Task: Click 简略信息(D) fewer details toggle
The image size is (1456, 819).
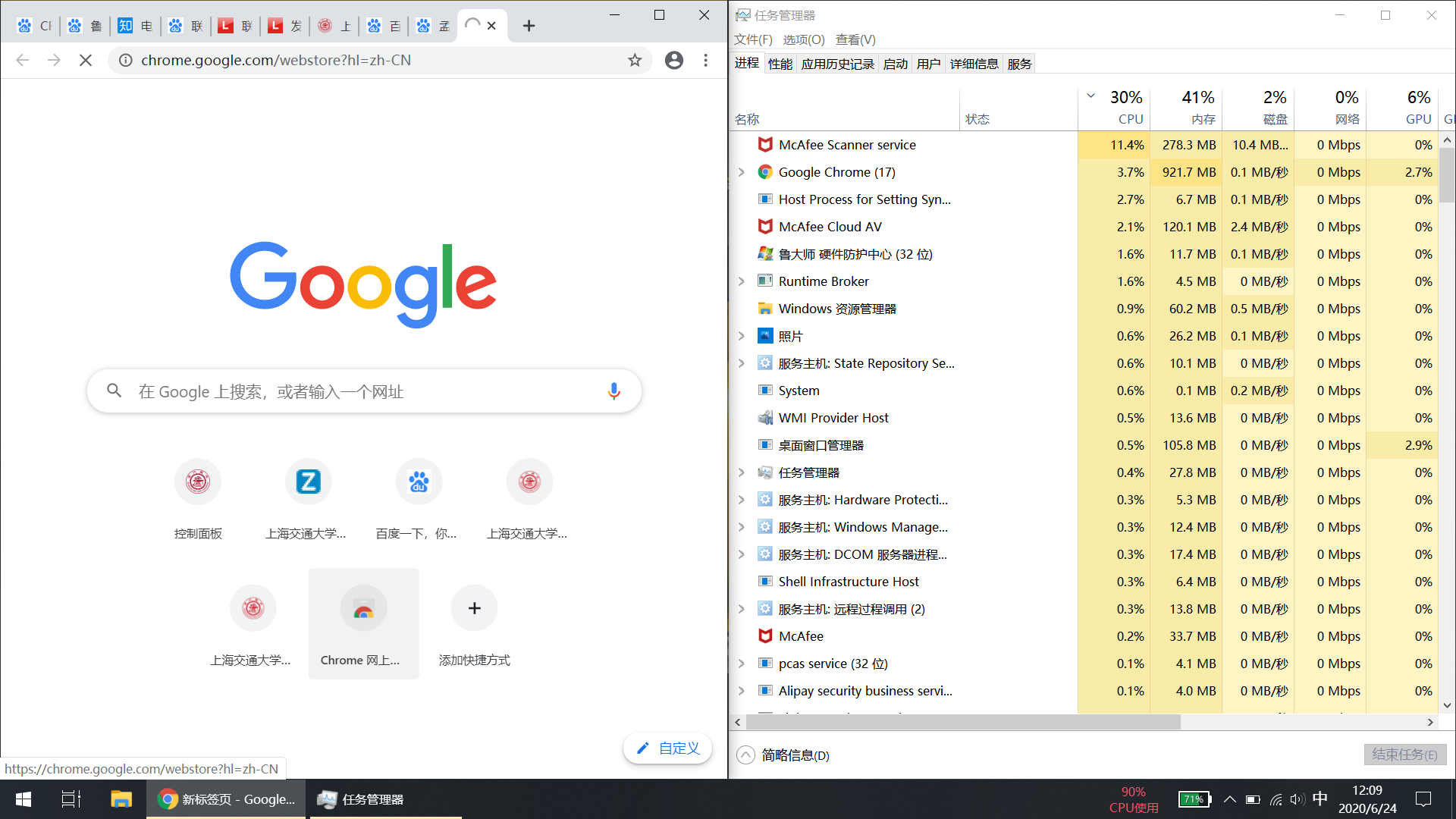Action: click(x=783, y=755)
